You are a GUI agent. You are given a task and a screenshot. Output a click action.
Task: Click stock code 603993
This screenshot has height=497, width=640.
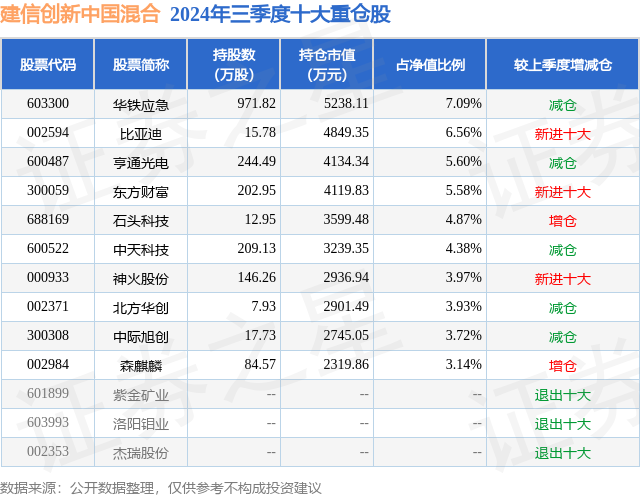48,422
